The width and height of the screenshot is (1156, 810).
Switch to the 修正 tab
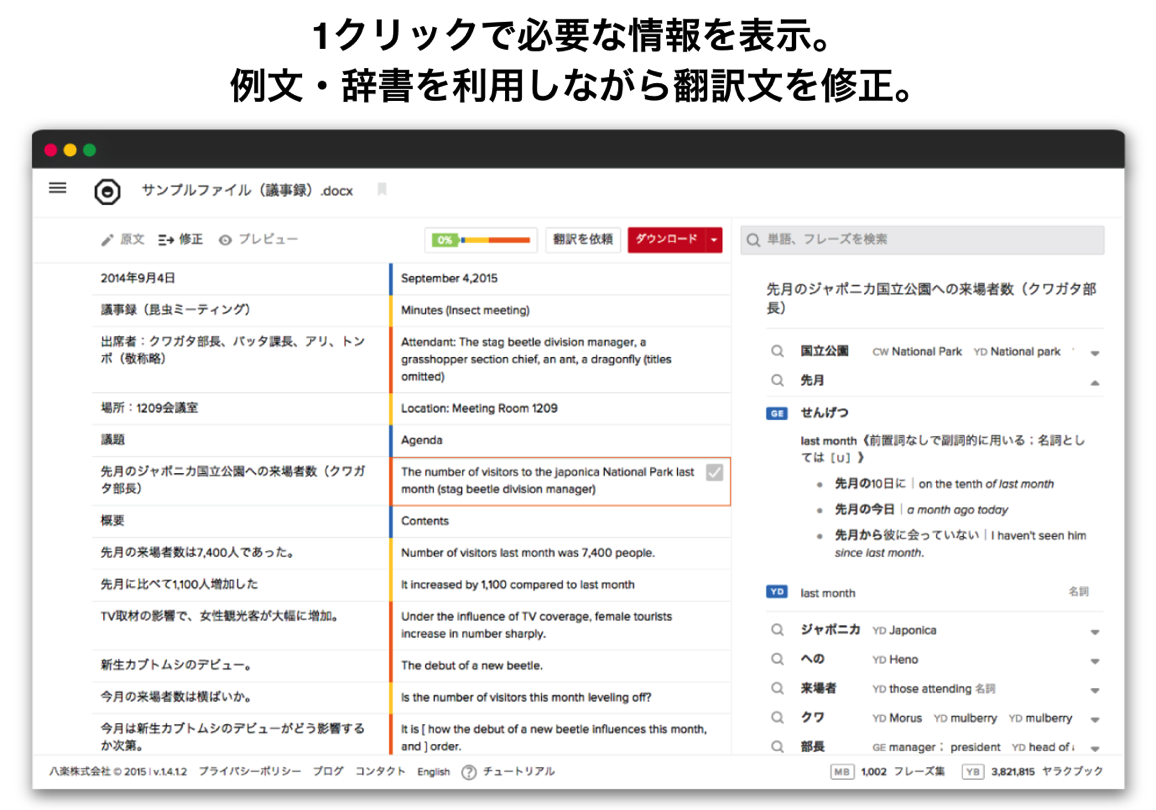(x=181, y=240)
